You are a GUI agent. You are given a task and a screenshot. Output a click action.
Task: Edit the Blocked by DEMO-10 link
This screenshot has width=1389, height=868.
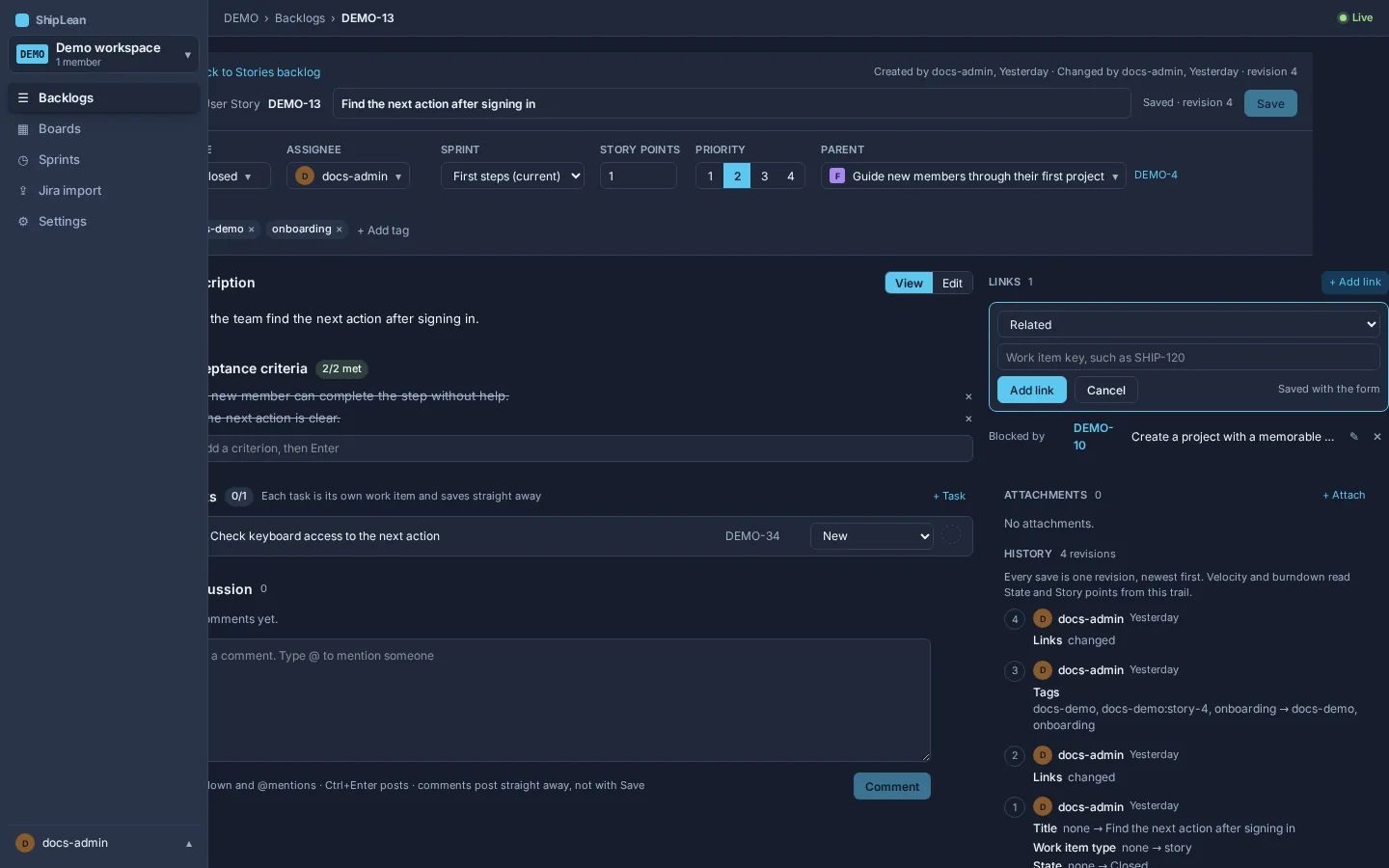[x=1354, y=437]
